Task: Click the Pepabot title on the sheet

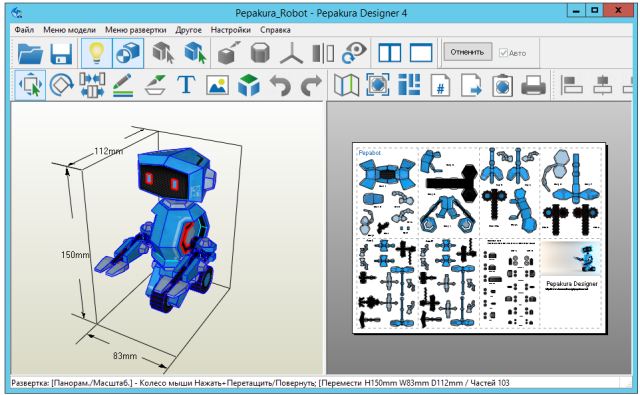Action: tap(369, 153)
